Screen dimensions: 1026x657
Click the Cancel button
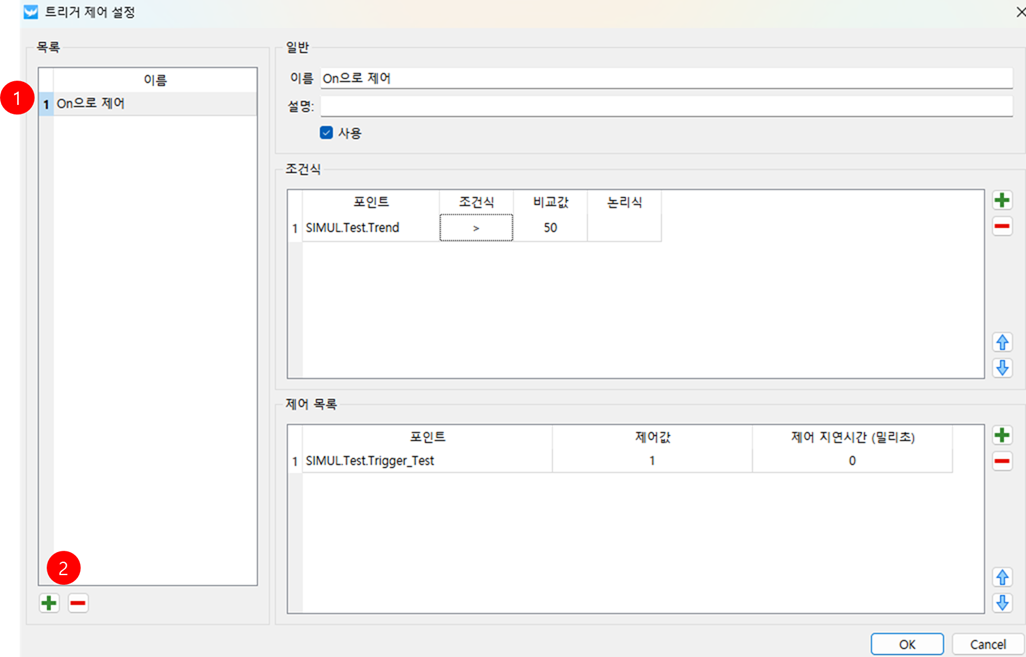[987, 644]
